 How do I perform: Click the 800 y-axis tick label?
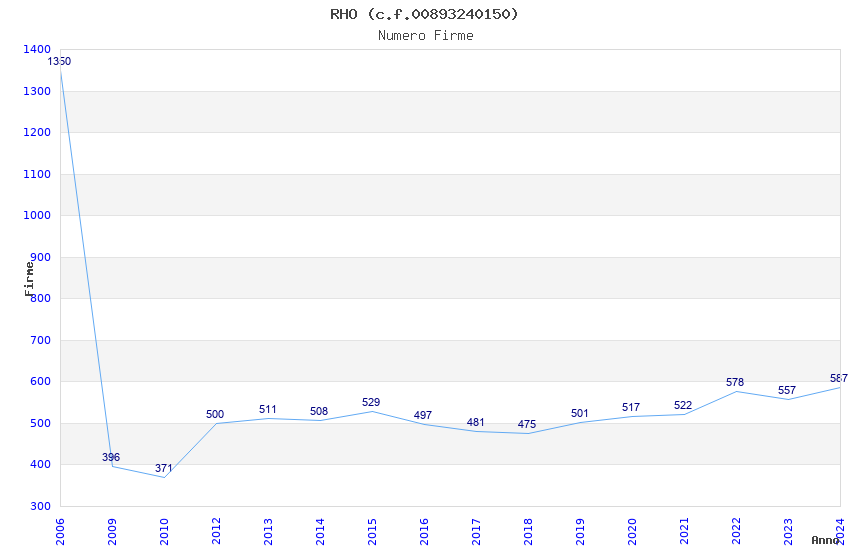[x=40, y=298]
